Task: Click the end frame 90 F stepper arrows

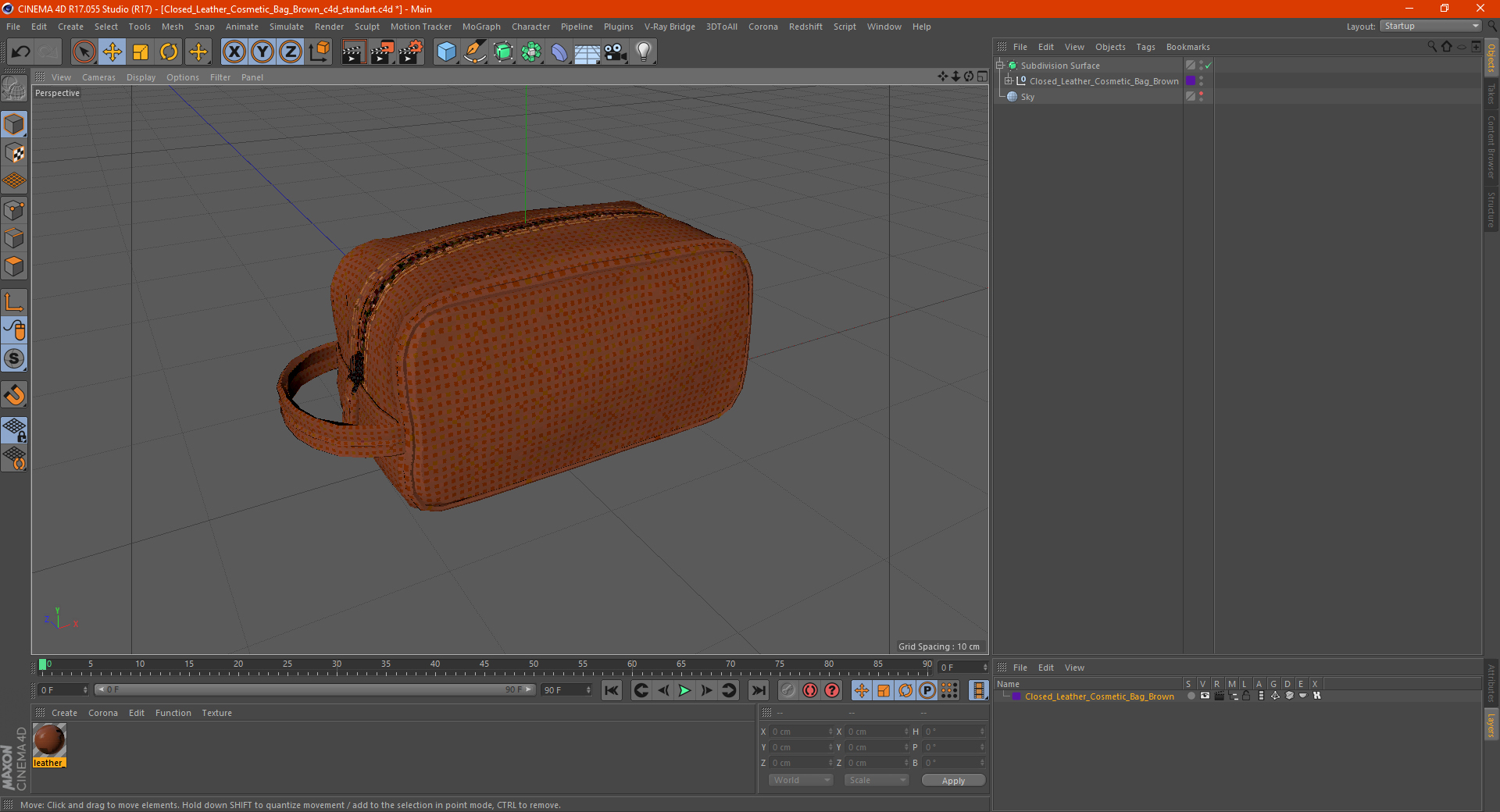Action: click(588, 690)
